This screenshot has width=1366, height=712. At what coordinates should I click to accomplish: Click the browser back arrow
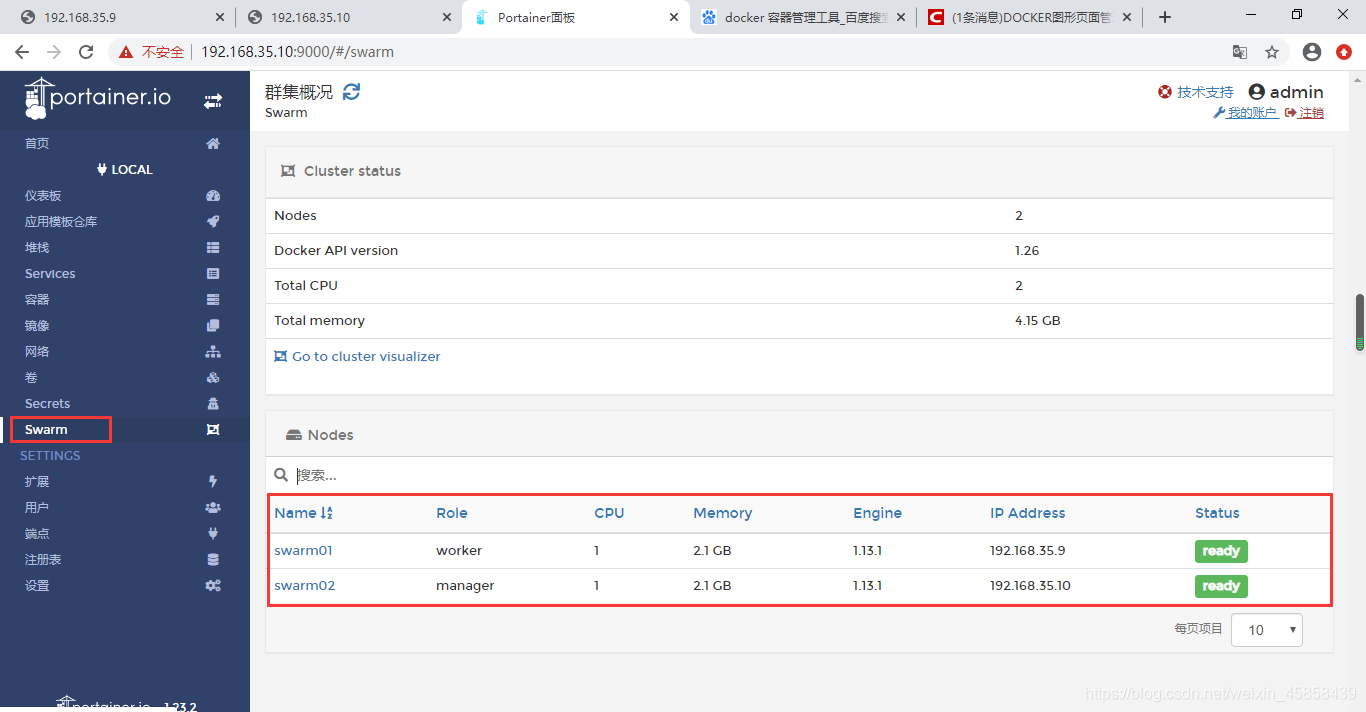pos(23,52)
